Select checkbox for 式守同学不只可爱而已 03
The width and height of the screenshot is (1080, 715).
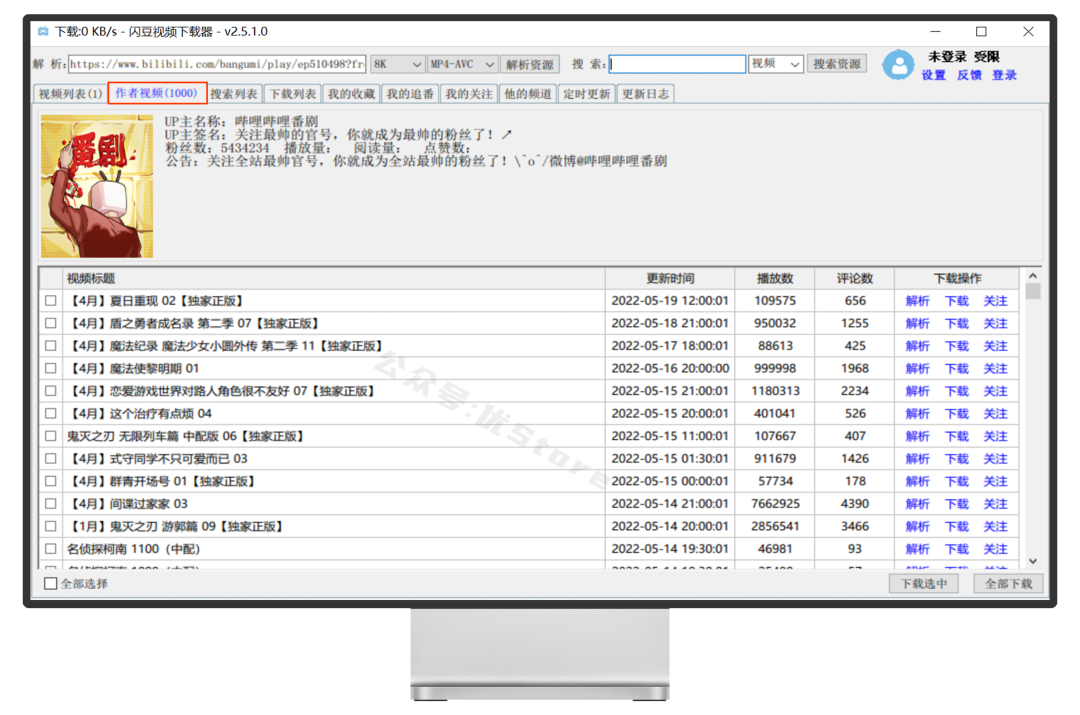coord(50,459)
